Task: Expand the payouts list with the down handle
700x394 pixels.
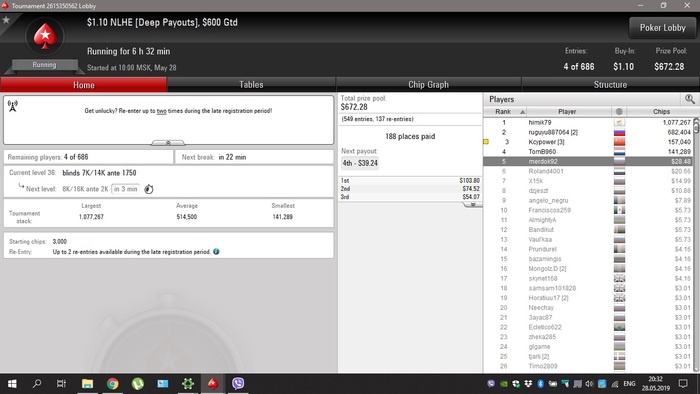Action: click(x=472, y=205)
